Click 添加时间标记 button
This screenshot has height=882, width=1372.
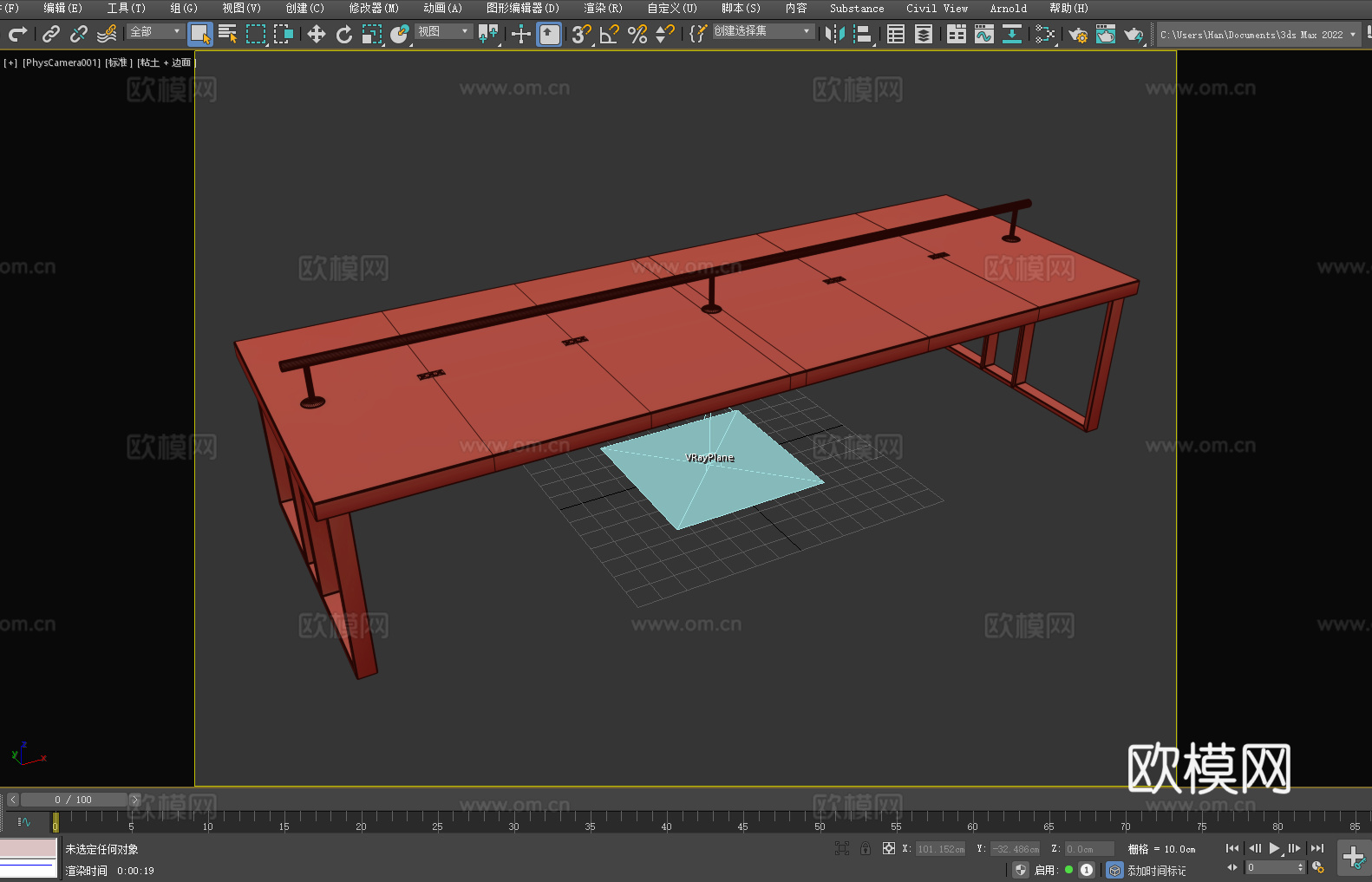pyautogui.click(x=1156, y=871)
